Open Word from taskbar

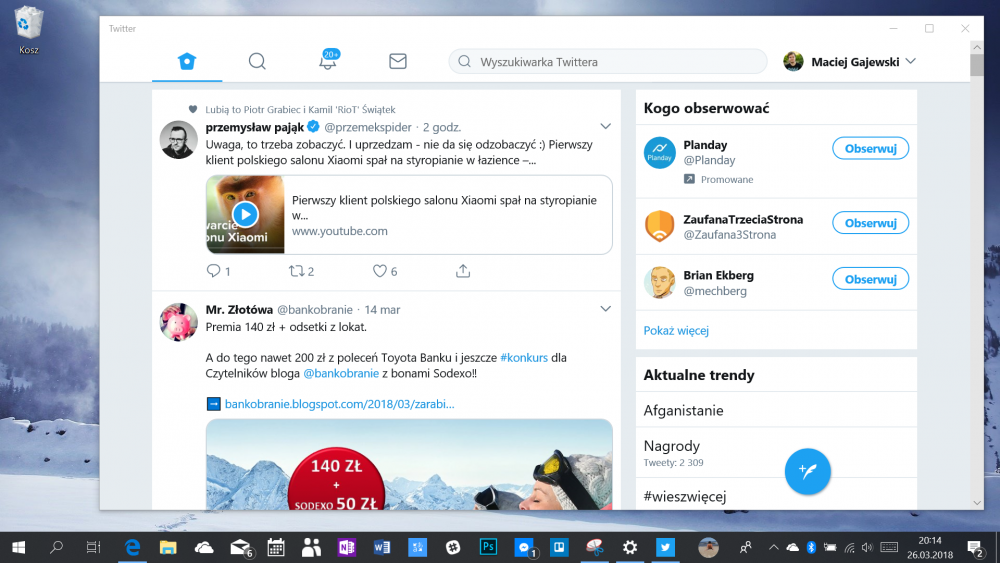pyautogui.click(x=382, y=547)
